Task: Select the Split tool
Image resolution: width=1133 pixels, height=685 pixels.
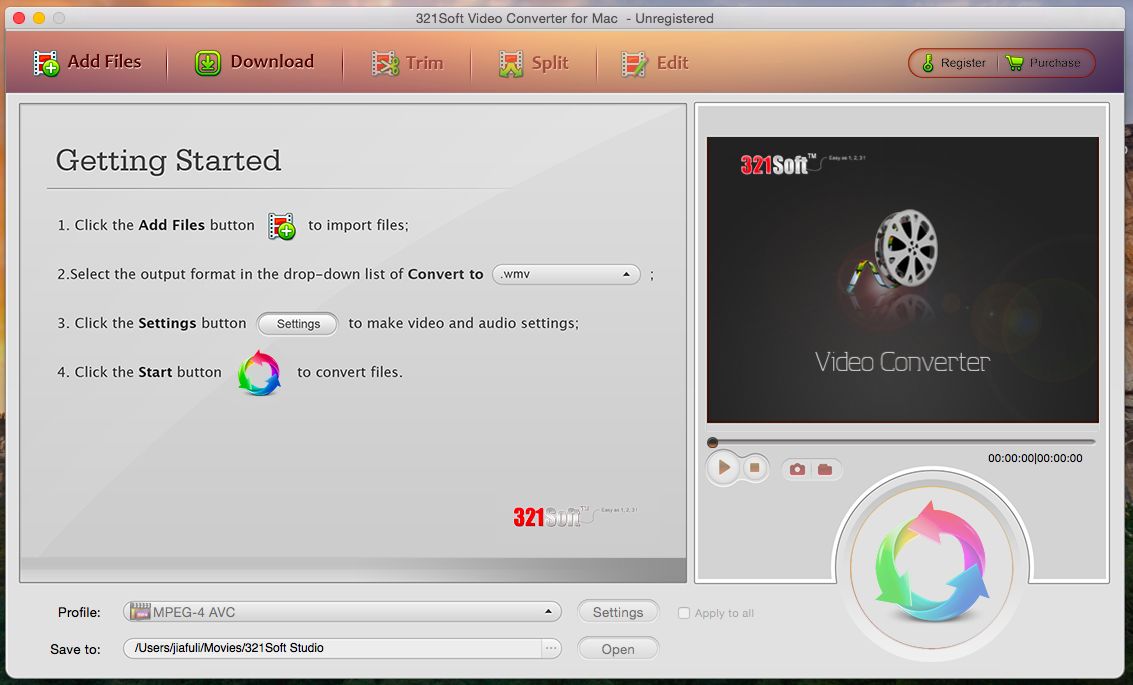Action: [x=533, y=63]
